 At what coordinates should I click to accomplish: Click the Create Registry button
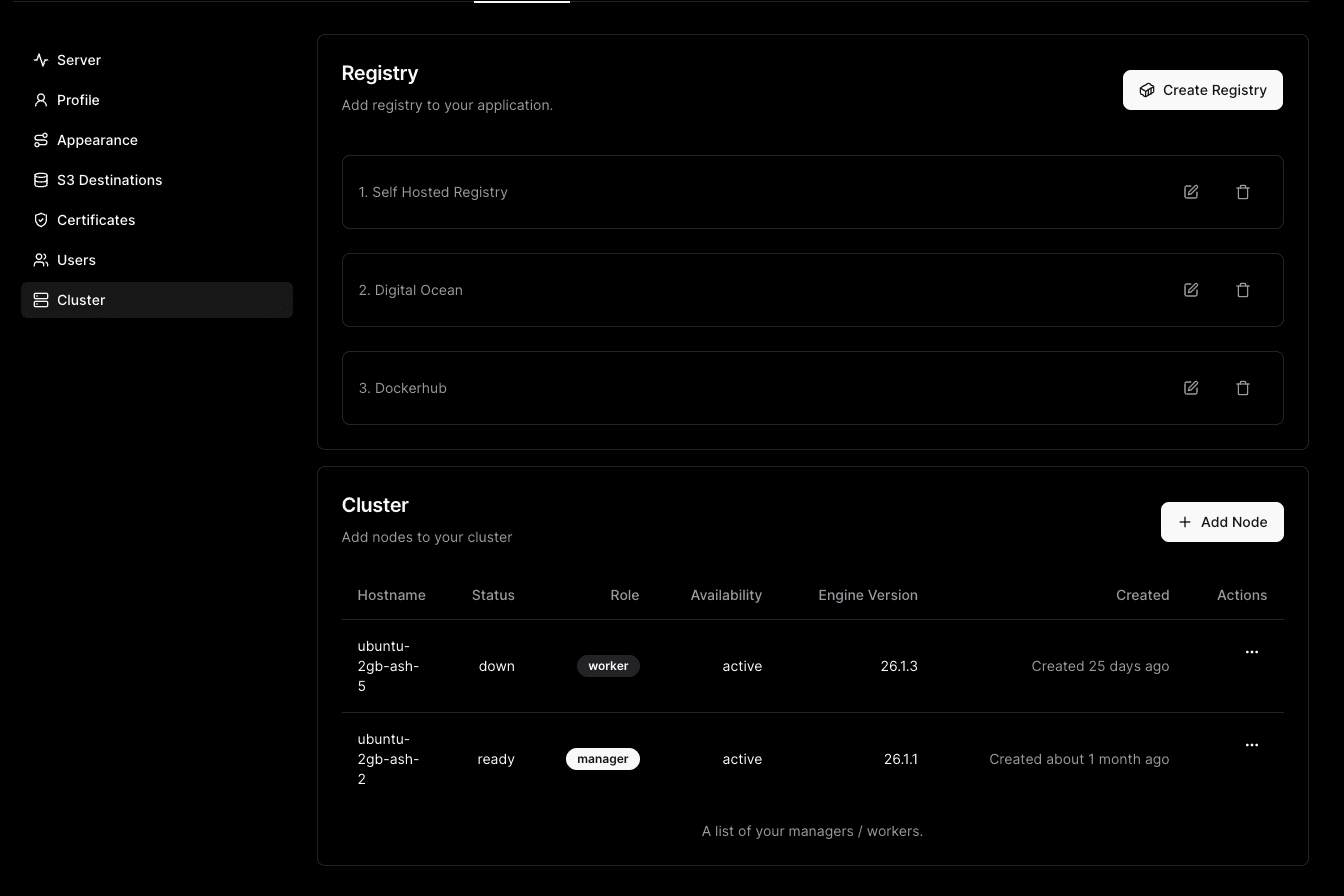point(1203,90)
